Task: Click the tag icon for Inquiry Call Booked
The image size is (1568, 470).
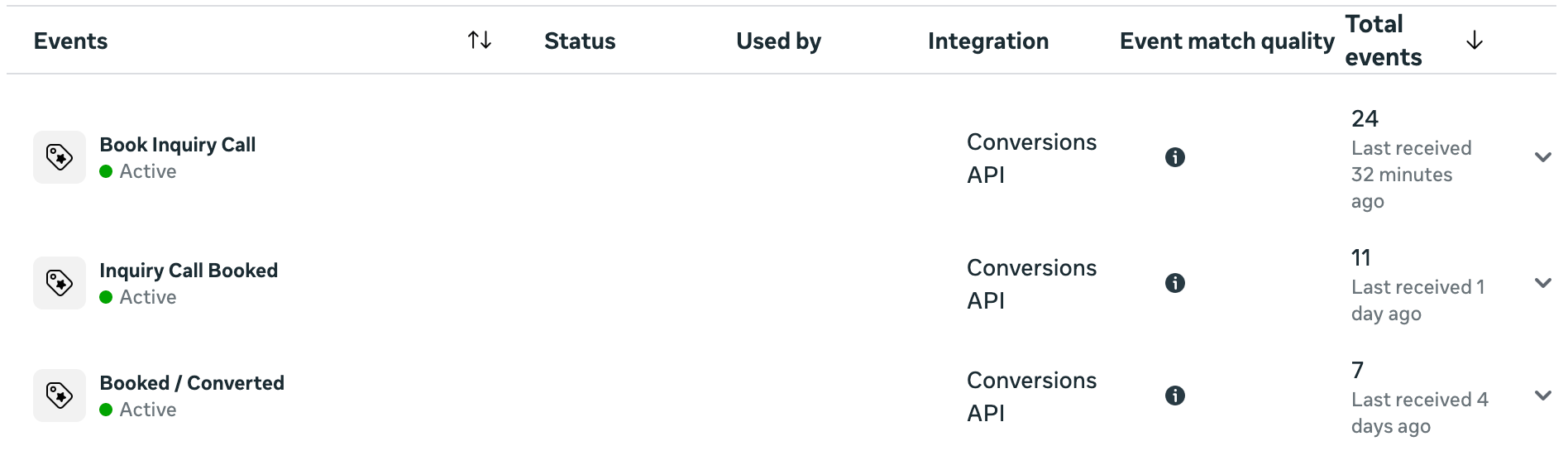Action: 60,283
